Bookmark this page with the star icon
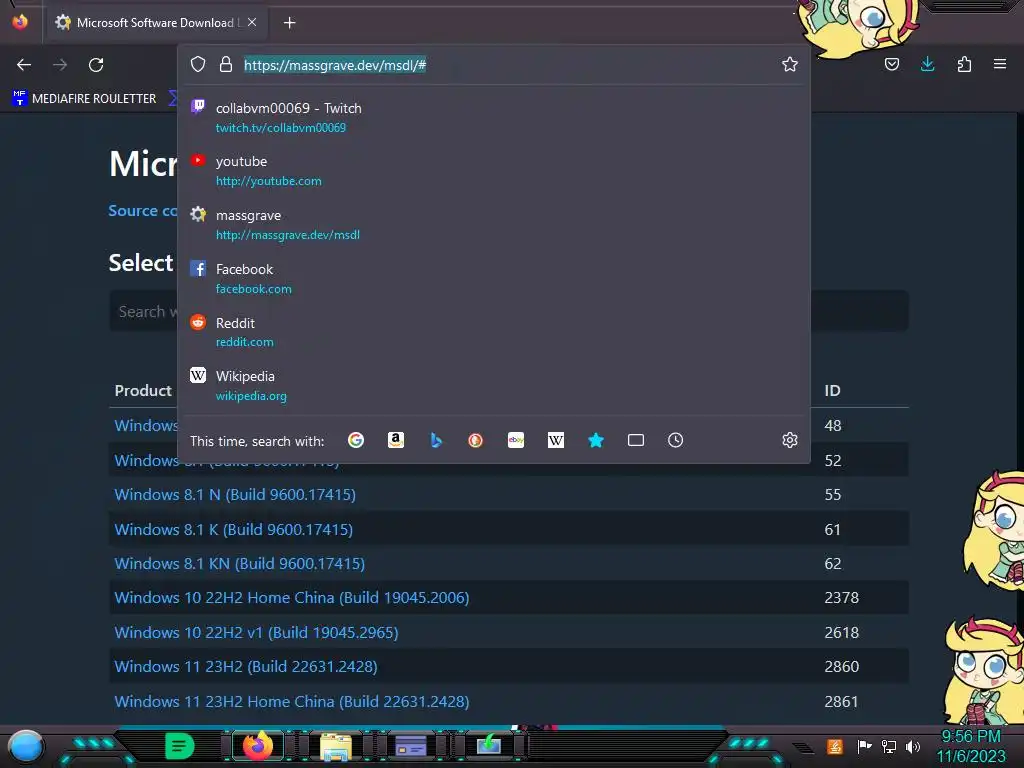The width and height of the screenshot is (1024, 768). (x=790, y=64)
